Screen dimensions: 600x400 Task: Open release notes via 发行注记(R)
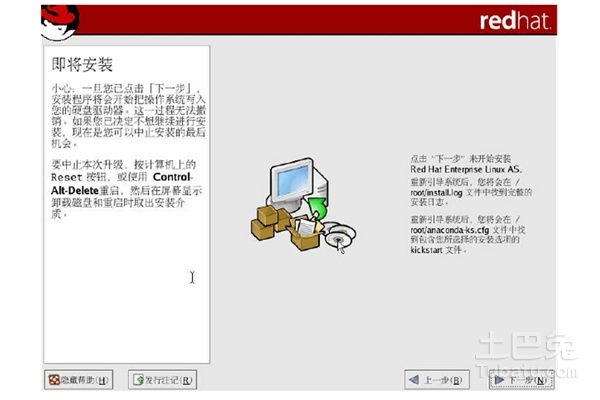click(163, 380)
